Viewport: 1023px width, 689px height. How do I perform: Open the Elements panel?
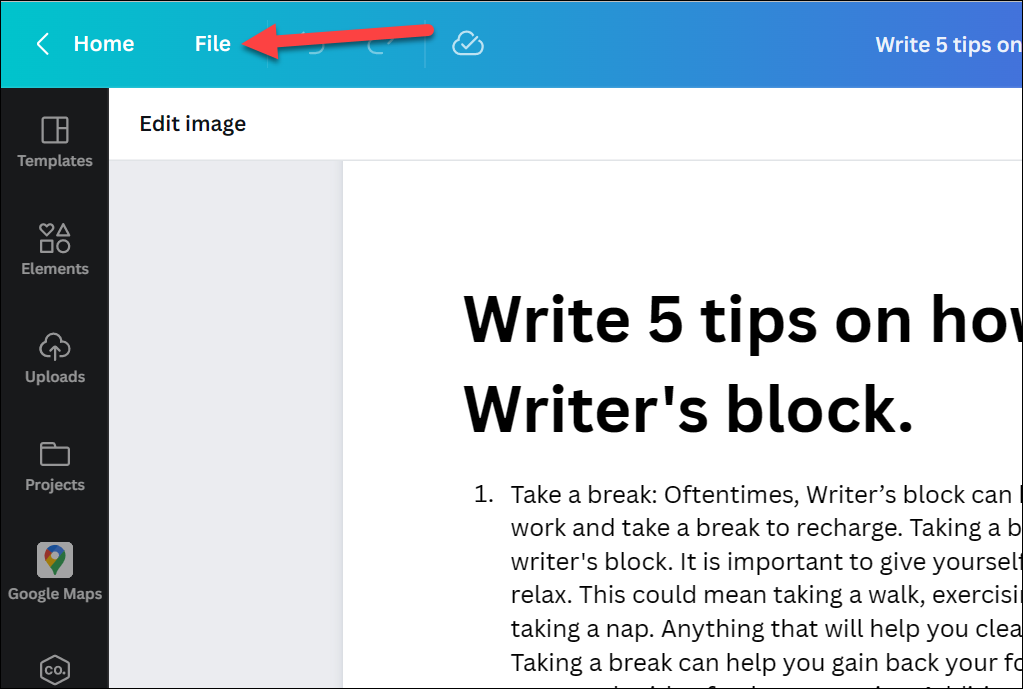[55, 249]
